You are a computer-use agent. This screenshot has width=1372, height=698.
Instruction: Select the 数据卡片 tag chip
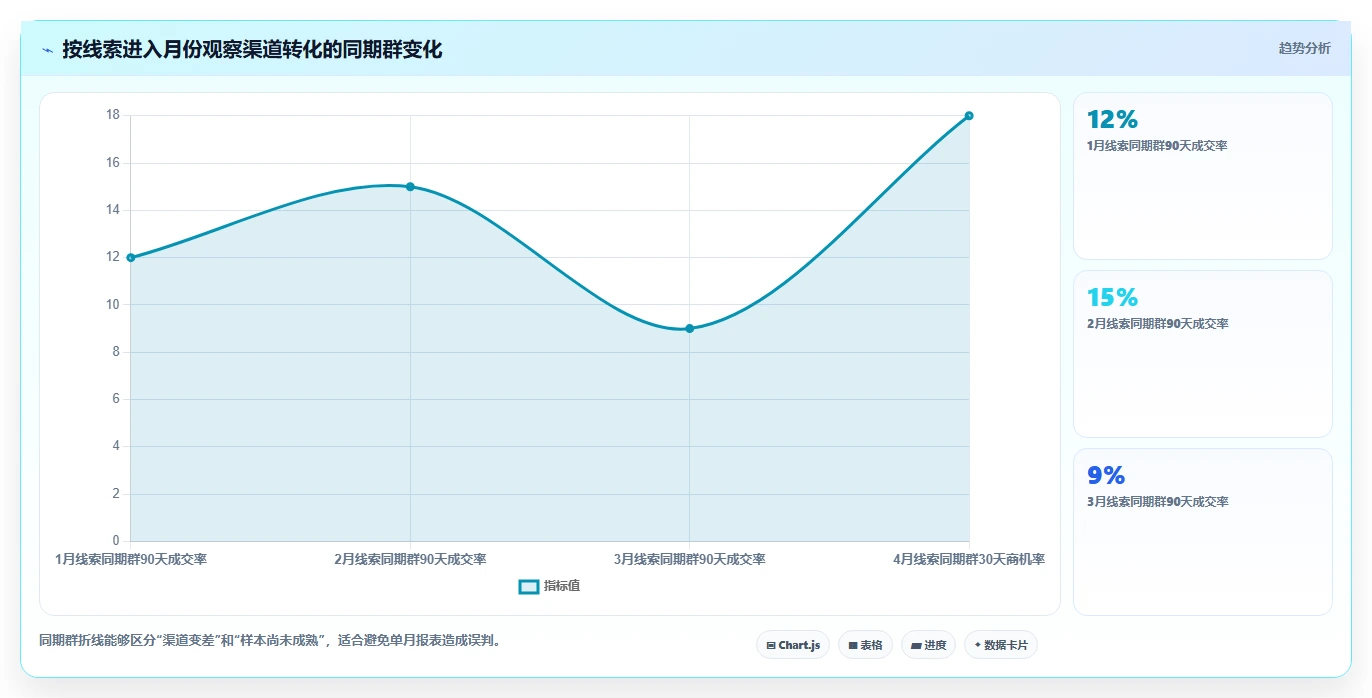click(x=1000, y=645)
